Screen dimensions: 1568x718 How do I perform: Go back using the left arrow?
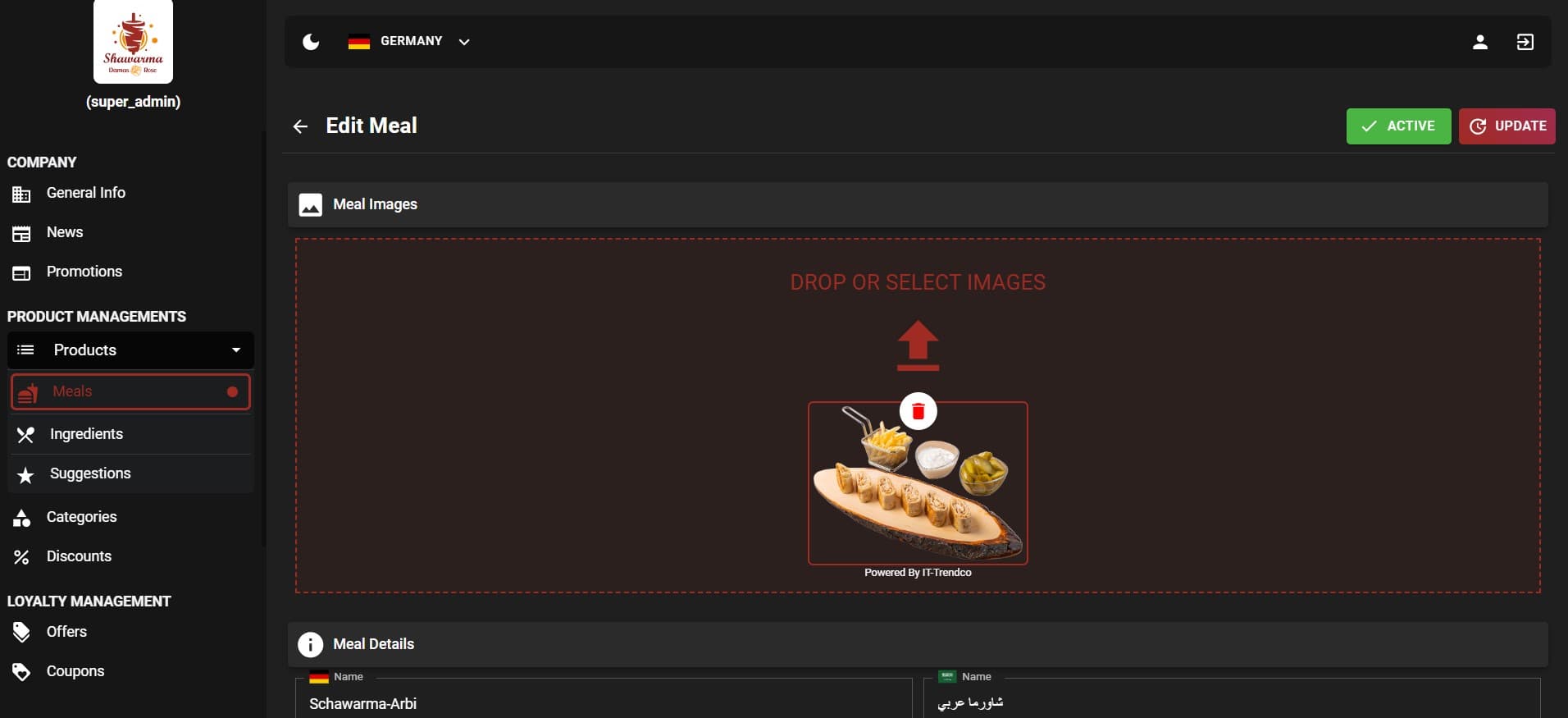(300, 126)
